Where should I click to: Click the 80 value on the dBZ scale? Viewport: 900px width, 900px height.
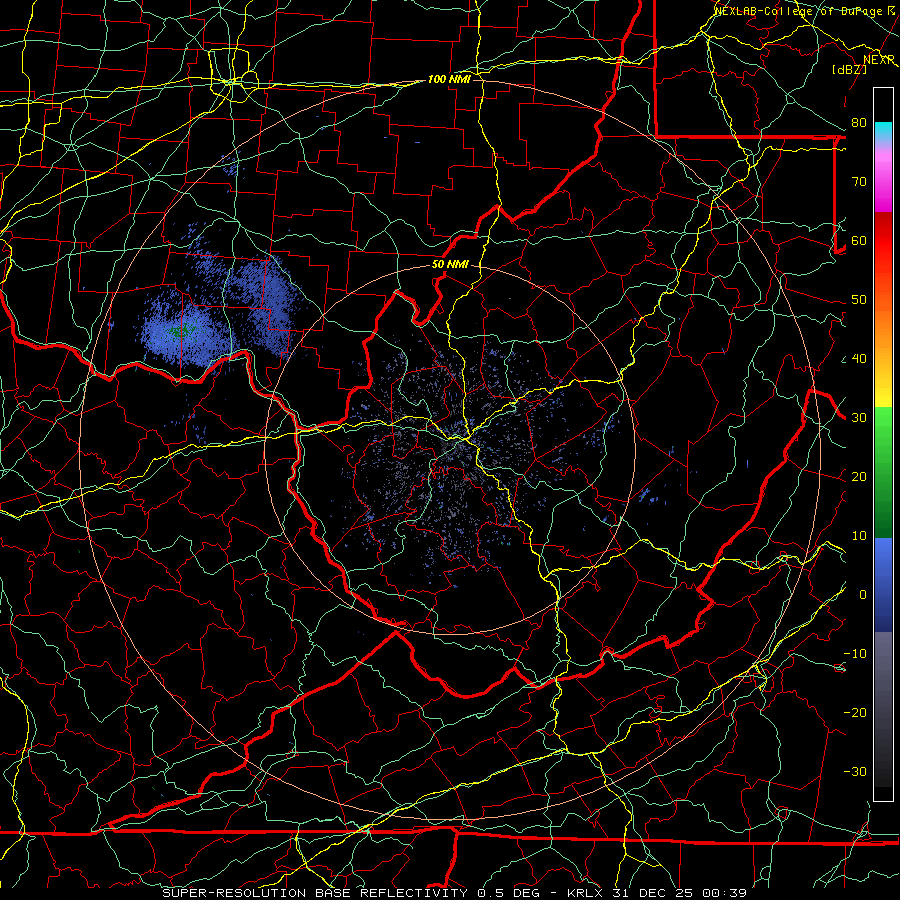pyautogui.click(x=859, y=123)
